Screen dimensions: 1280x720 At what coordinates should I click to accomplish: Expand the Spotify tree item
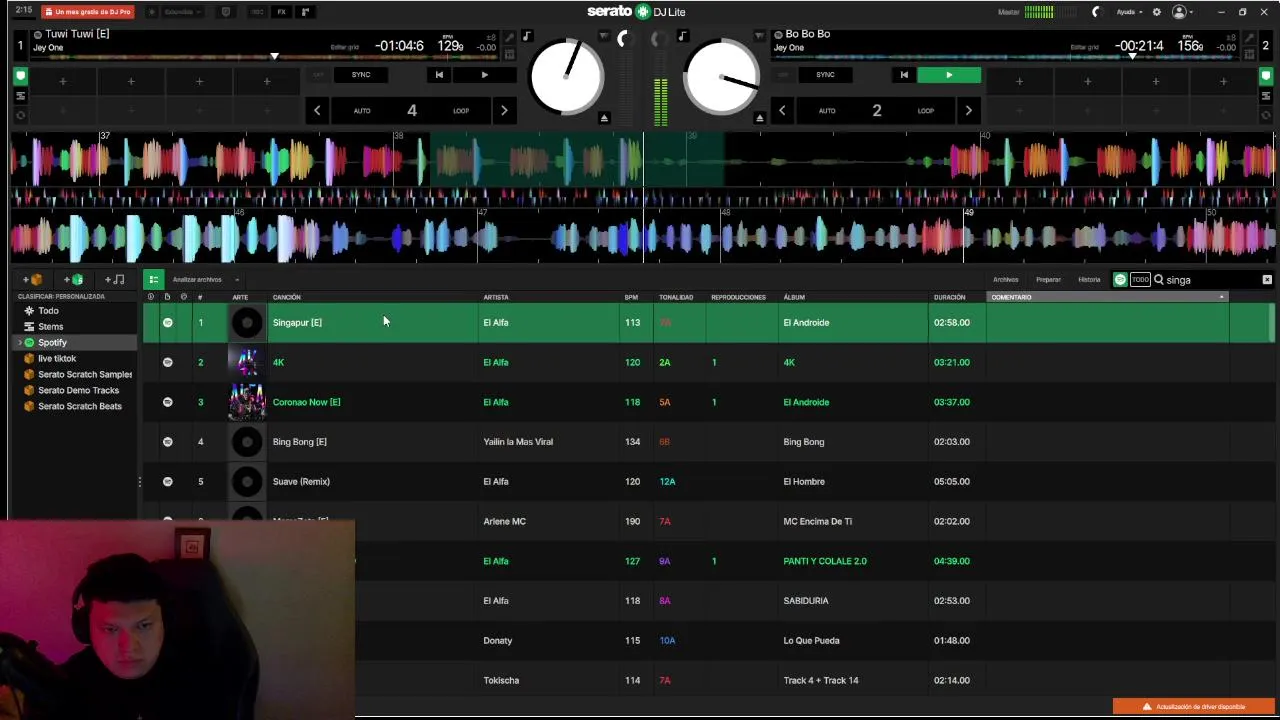point(20,343)
